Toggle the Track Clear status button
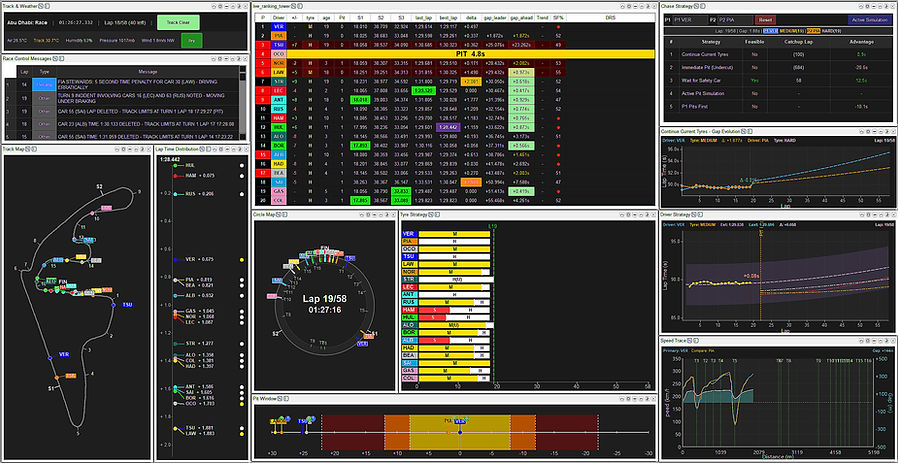 tap(178, 22)
